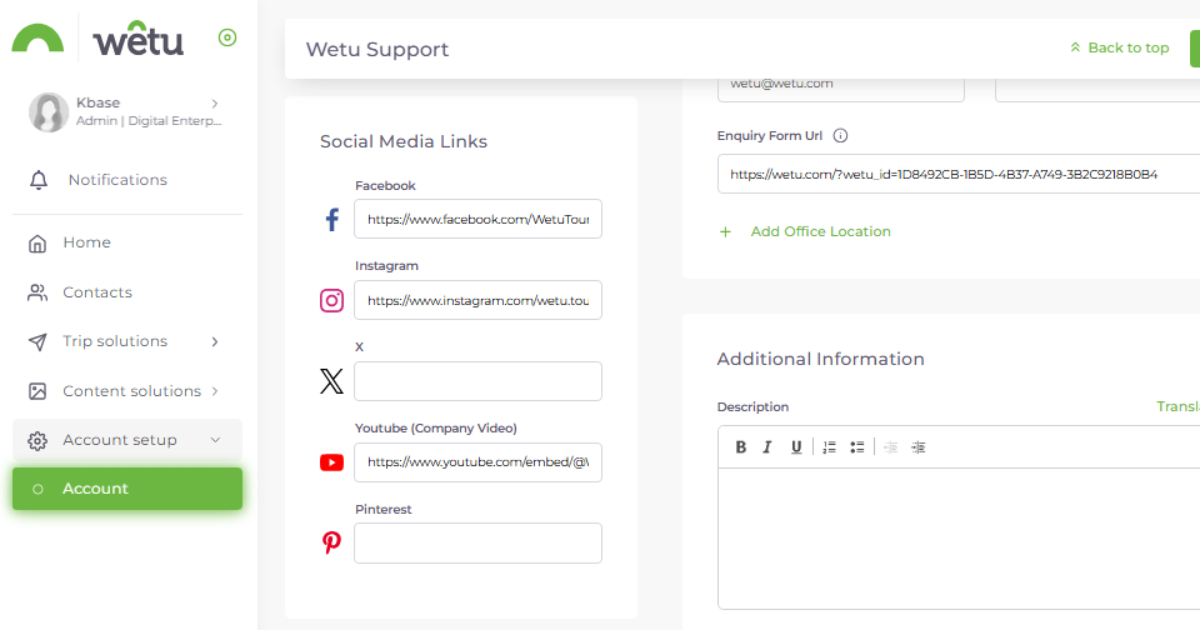Toggle the sidebar pin circle icon

(x=227, y=38)
